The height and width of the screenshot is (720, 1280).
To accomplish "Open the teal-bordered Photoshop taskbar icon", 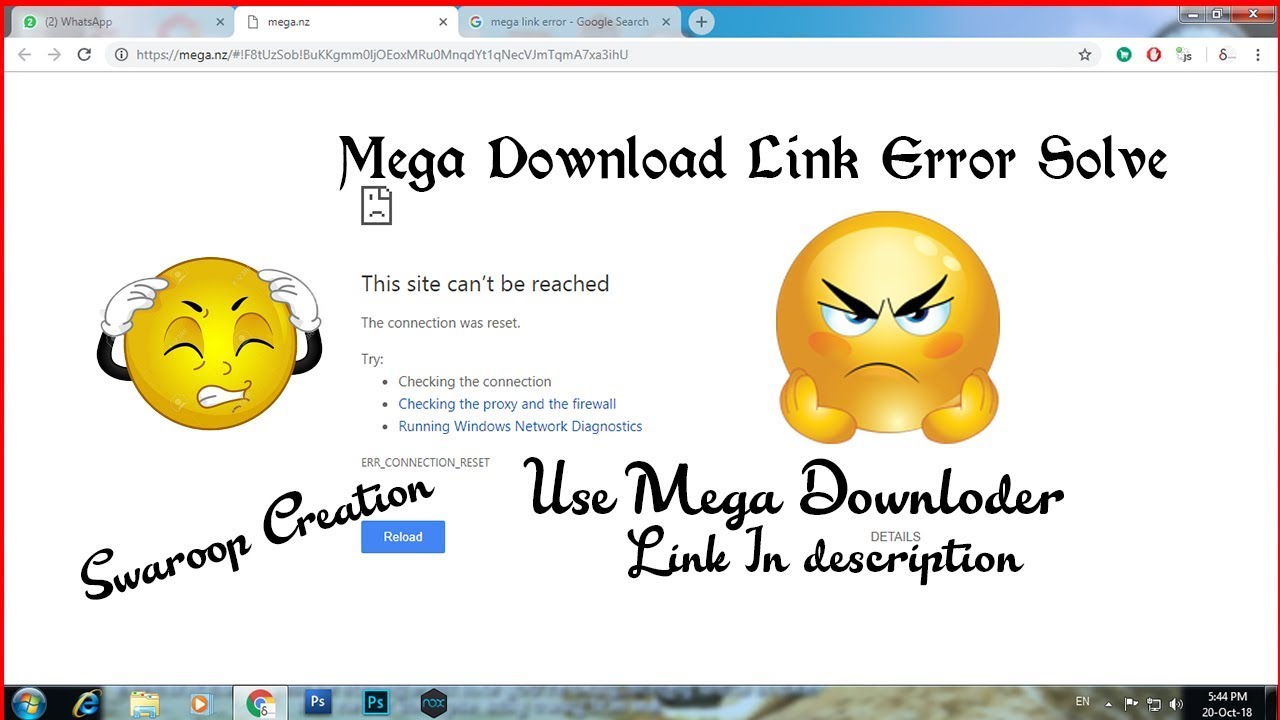I will 376,702.
